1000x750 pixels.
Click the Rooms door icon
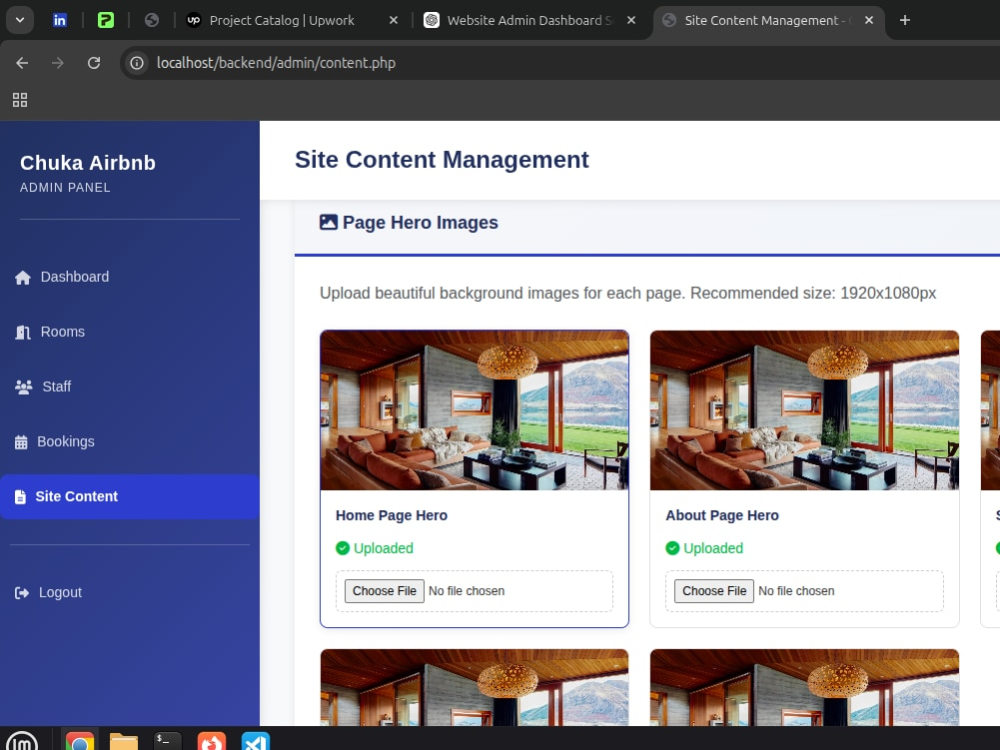[x=23, y=332]
